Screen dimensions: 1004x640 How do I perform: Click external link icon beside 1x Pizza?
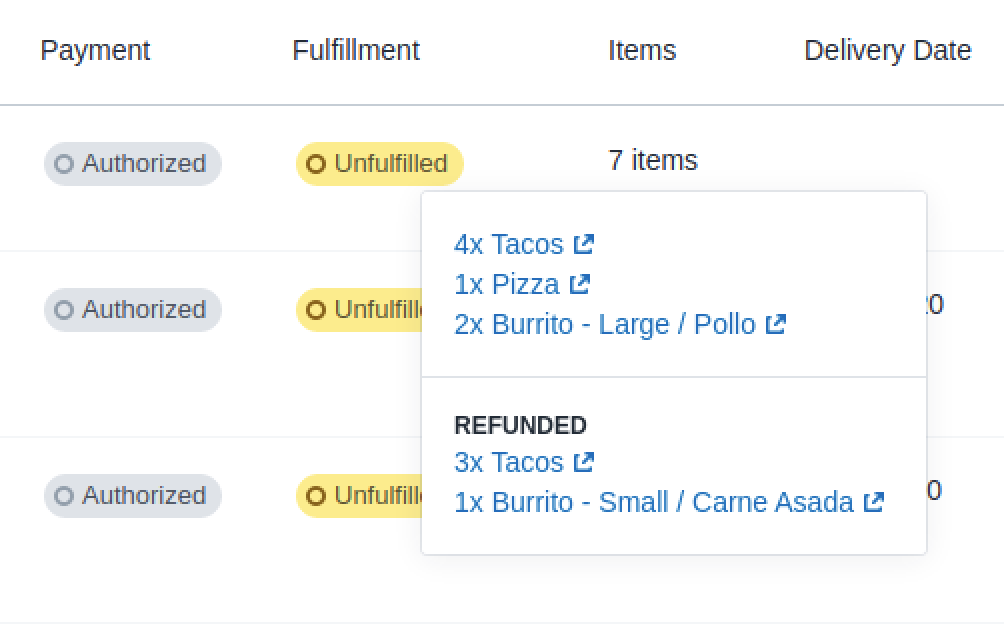(x=580, y=284)
